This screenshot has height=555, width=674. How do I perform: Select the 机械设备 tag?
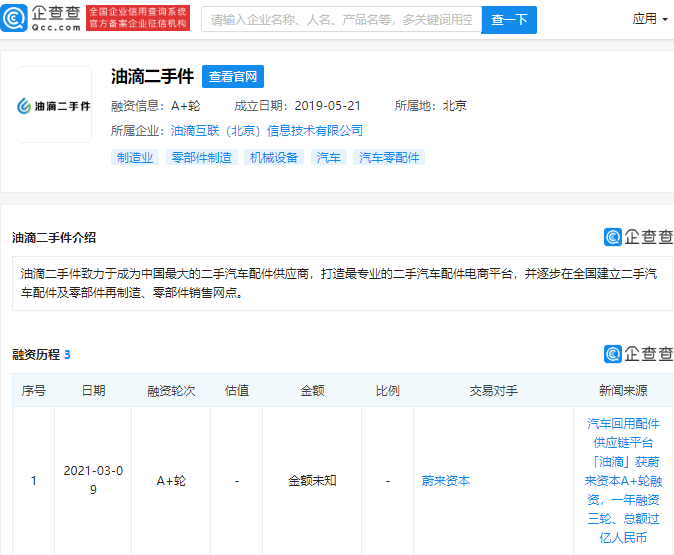tap(274, 157)
